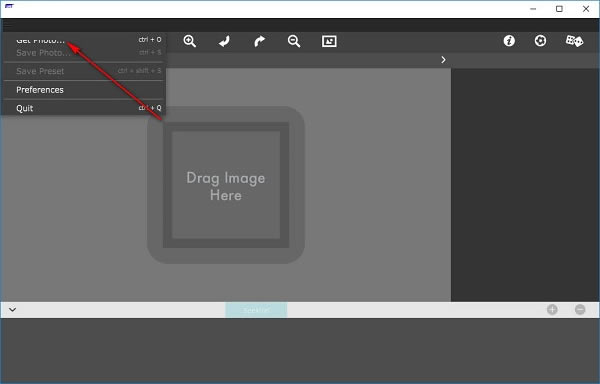Viewport: 600px width, 384px height.
Task: Open the hamburger menu icon at top left
Action: [8, 25]
